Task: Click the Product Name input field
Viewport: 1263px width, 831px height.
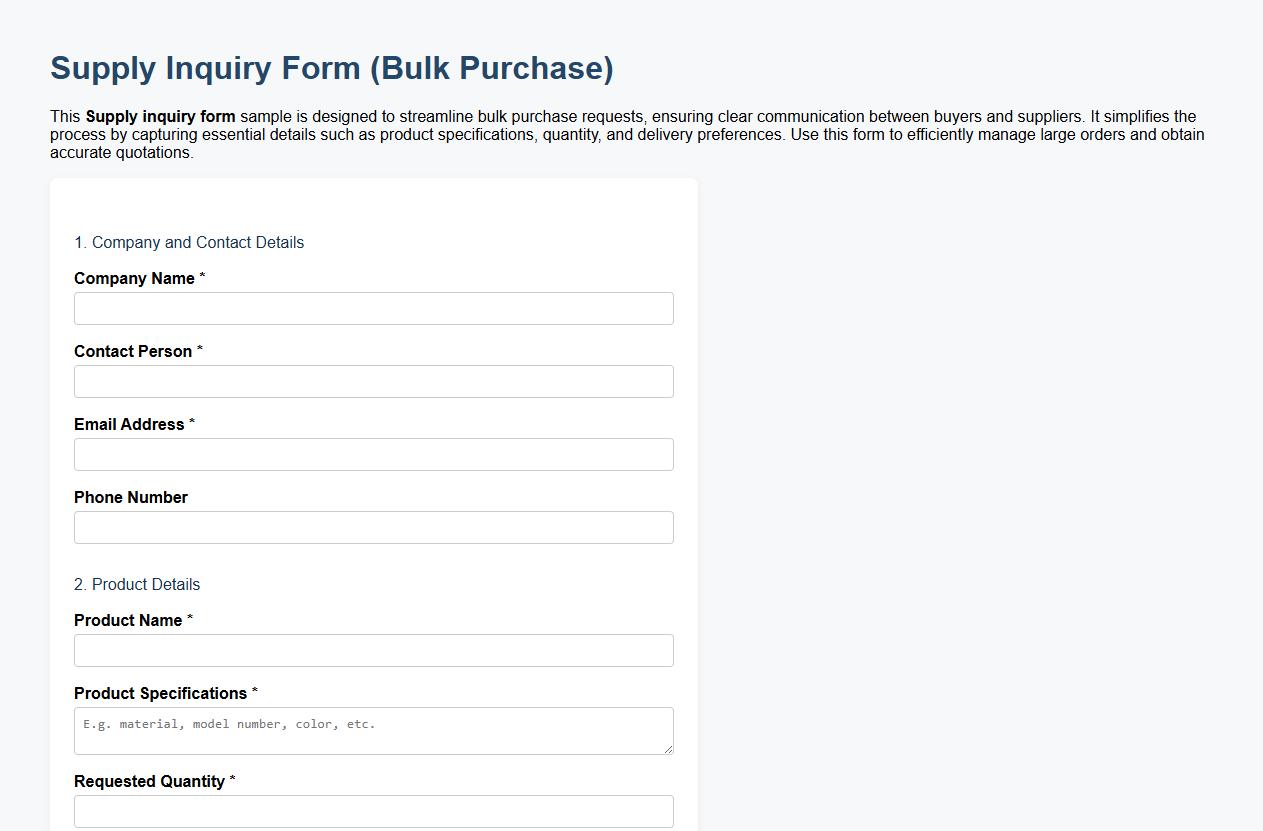Action: point(373,650)
